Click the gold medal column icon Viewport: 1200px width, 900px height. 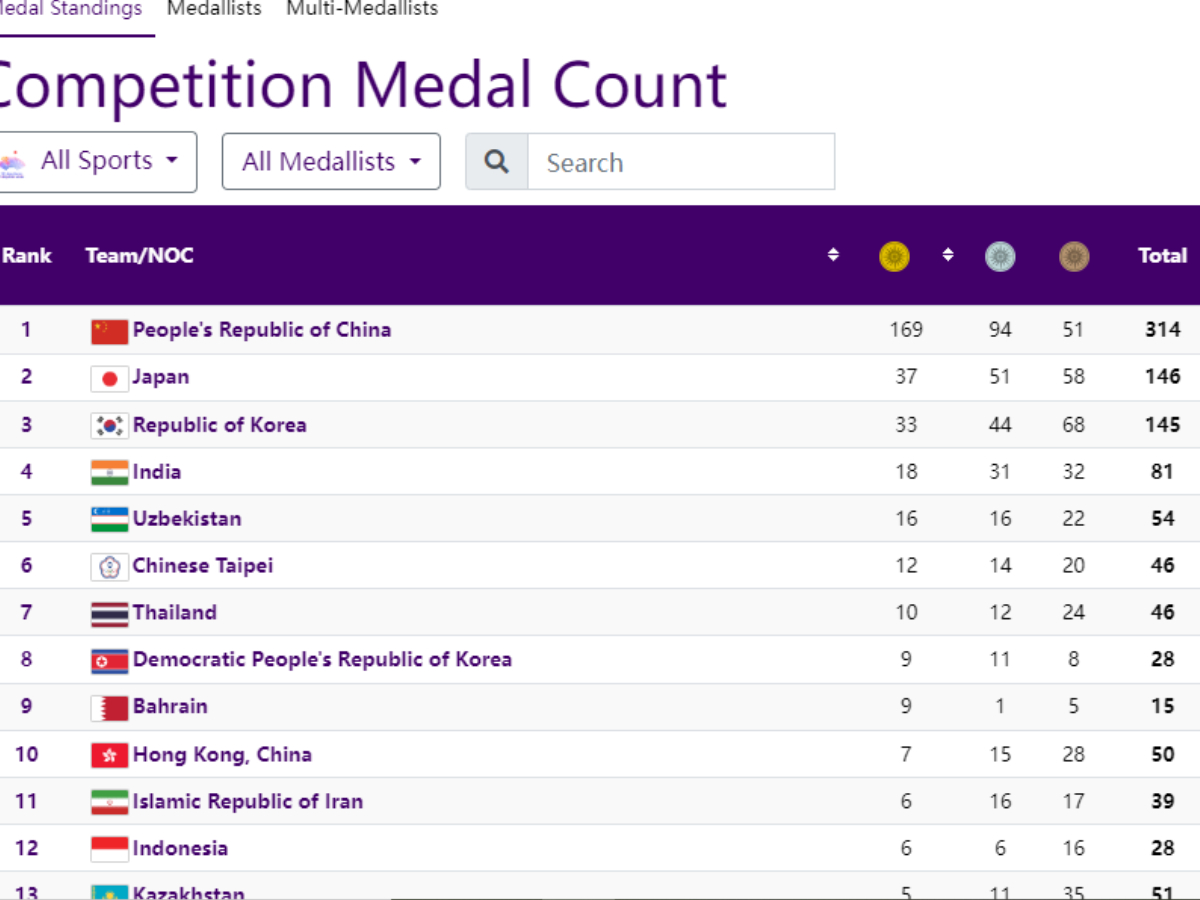[894, 256]
